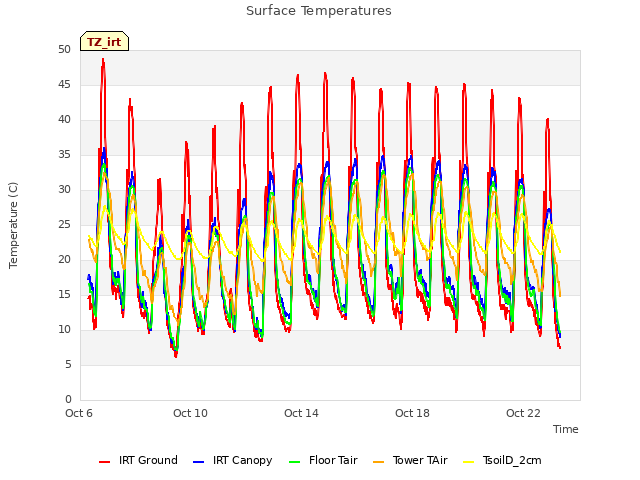Click the 45 y-axis tick label
The height and width of the screenshot is (480, 640).
(x=64, y=84)
